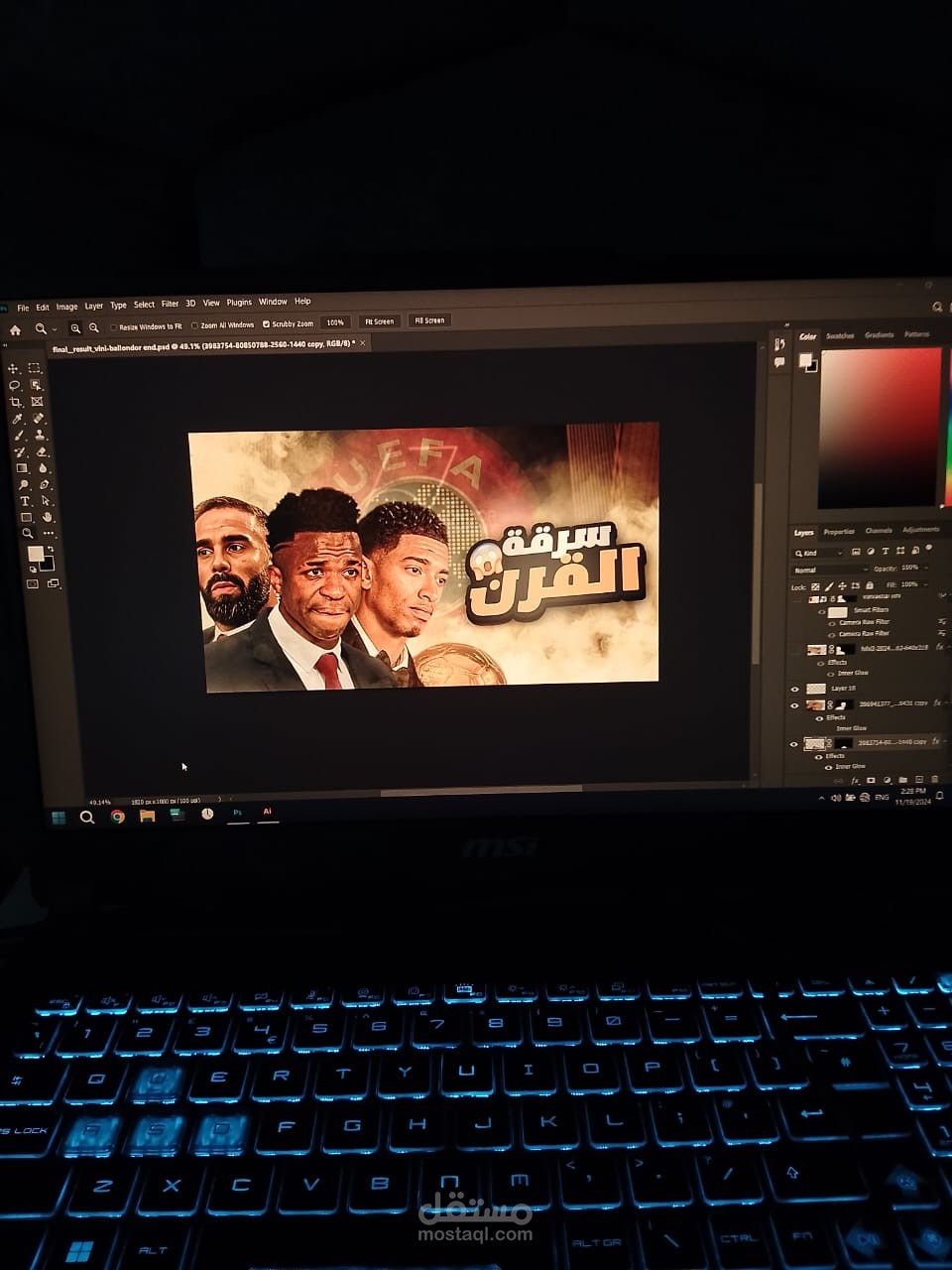
Task: Open Google Chrome from the taskbar
Action: (118, 817)
